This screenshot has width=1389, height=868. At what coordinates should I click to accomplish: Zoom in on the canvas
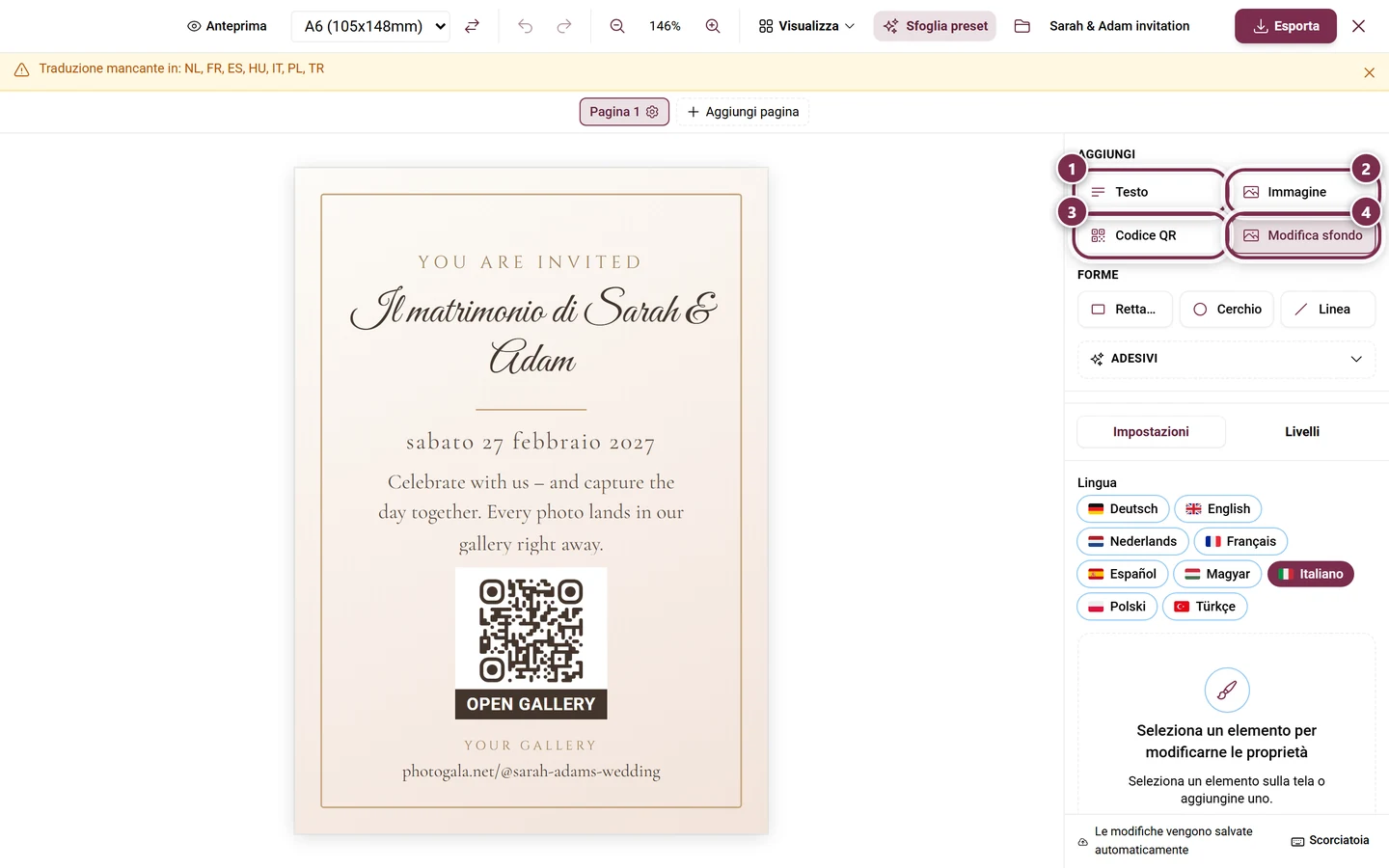(x=713, y=26)
